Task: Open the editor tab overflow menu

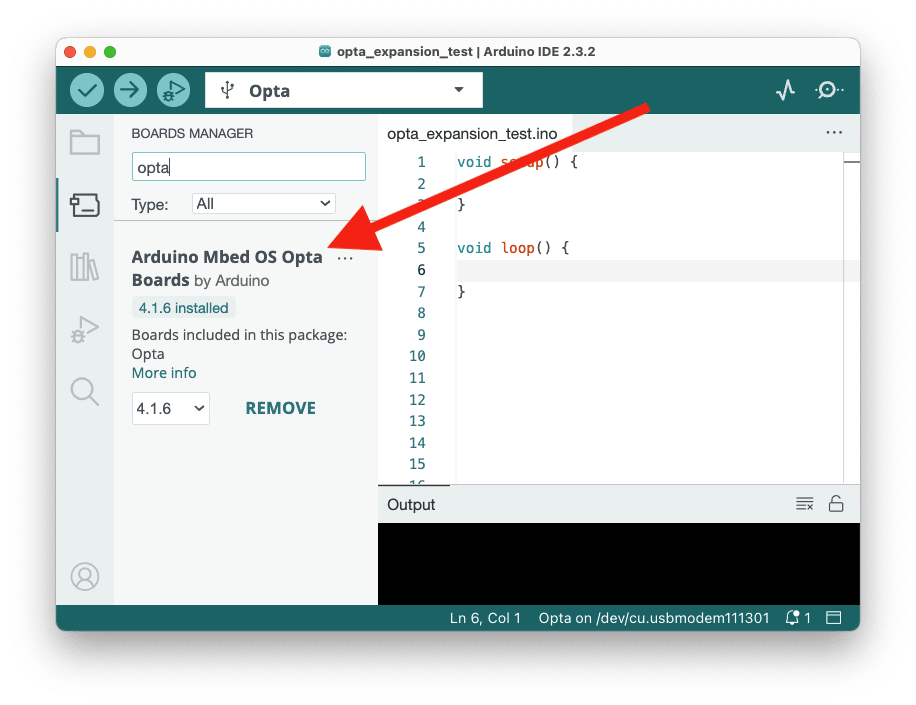Action: coord(834,133)
